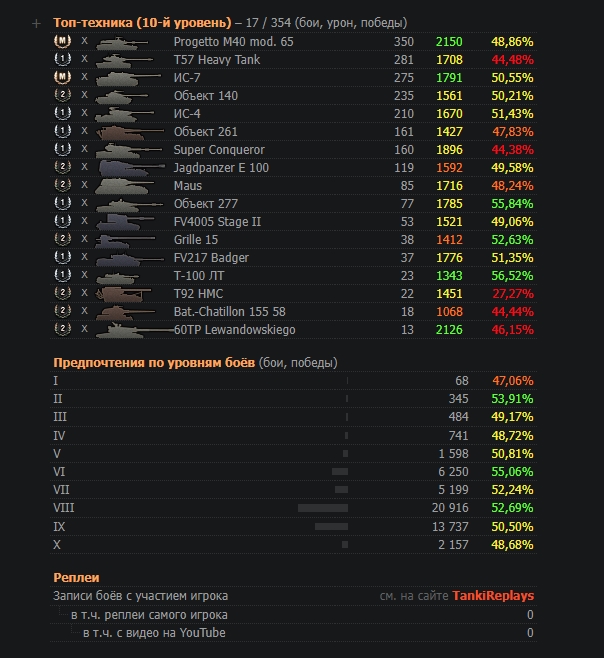Click mastery badge next to Grille 15
Viewport: 604px width, 658px height.
(60, 240)
